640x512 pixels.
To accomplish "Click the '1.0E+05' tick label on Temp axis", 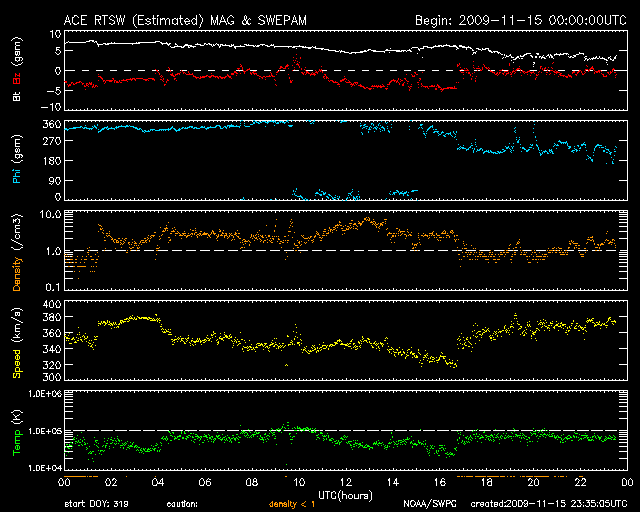I will coord(45,431).
